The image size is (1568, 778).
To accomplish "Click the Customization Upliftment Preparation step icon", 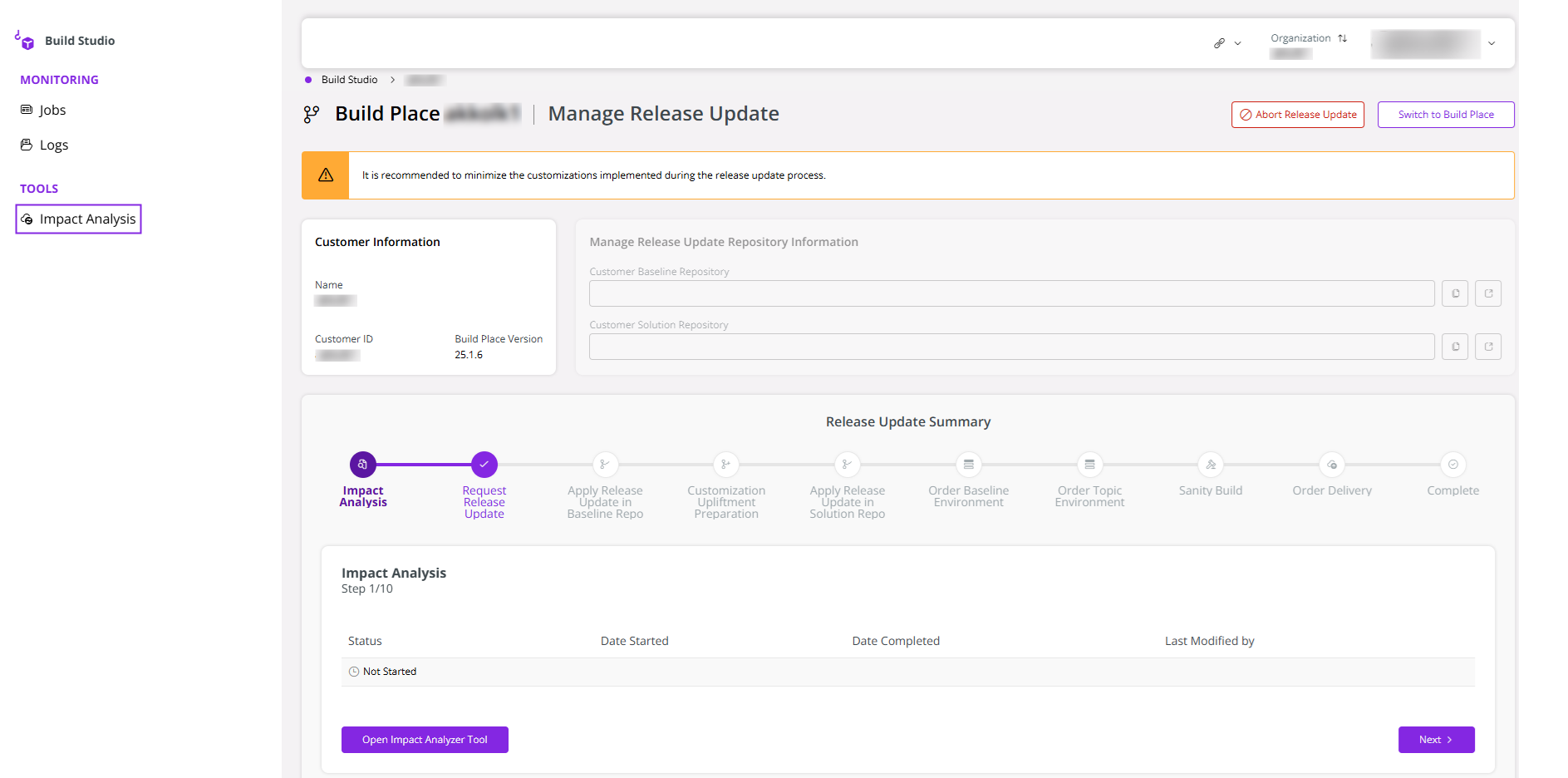I will click(x=725, y=464).
